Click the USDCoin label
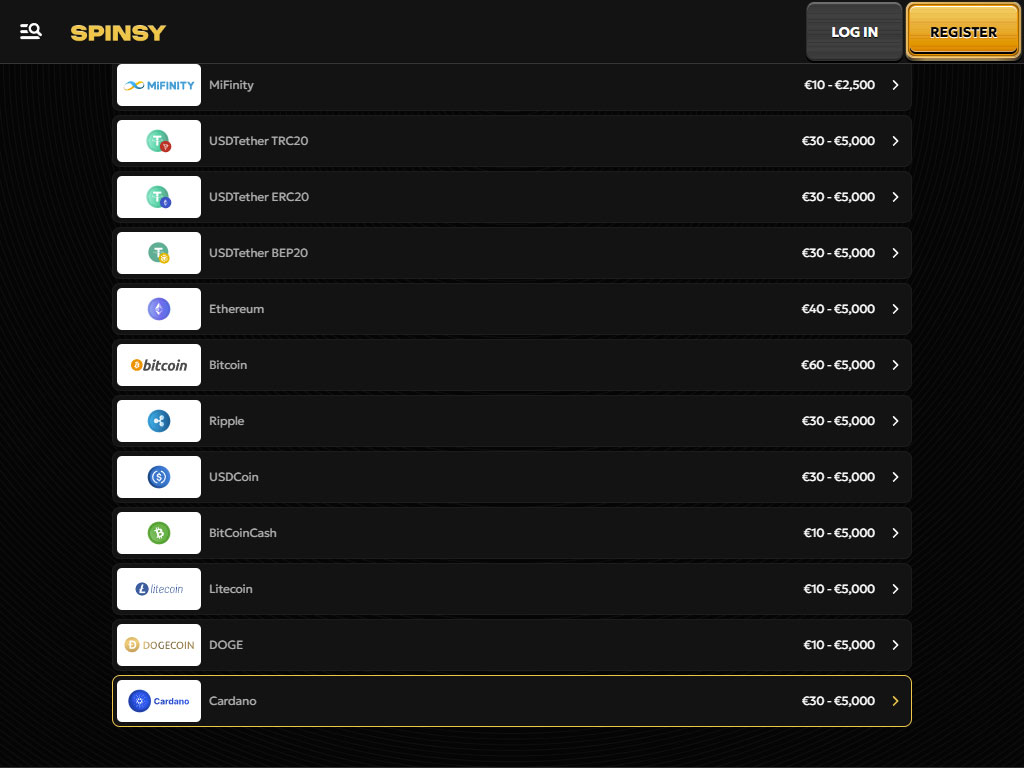Image resolution: width=1024 pixels, height=768 pixels. (234, 477)
